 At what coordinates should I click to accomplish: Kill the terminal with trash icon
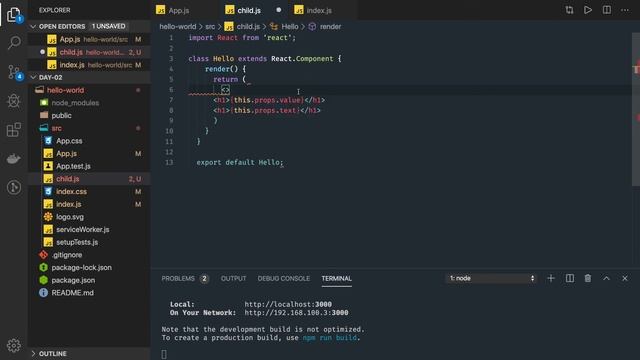tap(588, 278)
